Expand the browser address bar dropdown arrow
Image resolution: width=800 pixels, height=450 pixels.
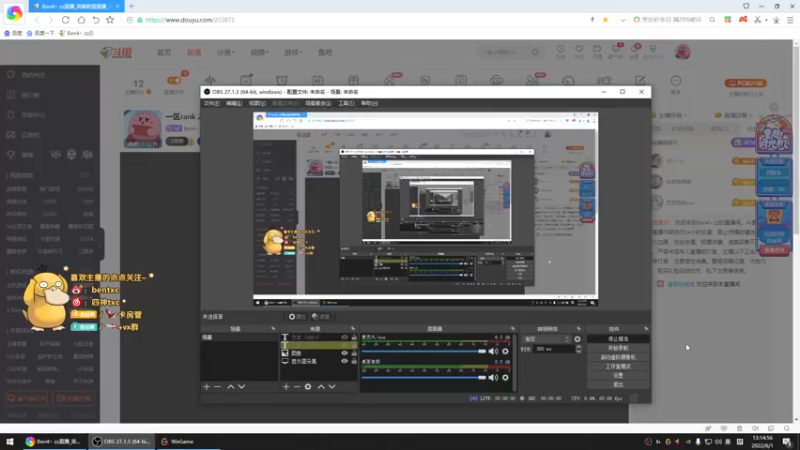pyautogui.click(x=622, y=20)
